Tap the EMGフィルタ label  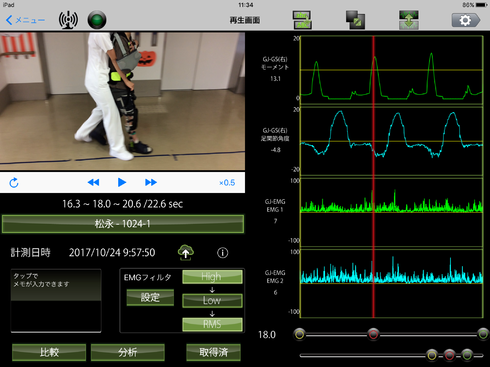[148, 277]
